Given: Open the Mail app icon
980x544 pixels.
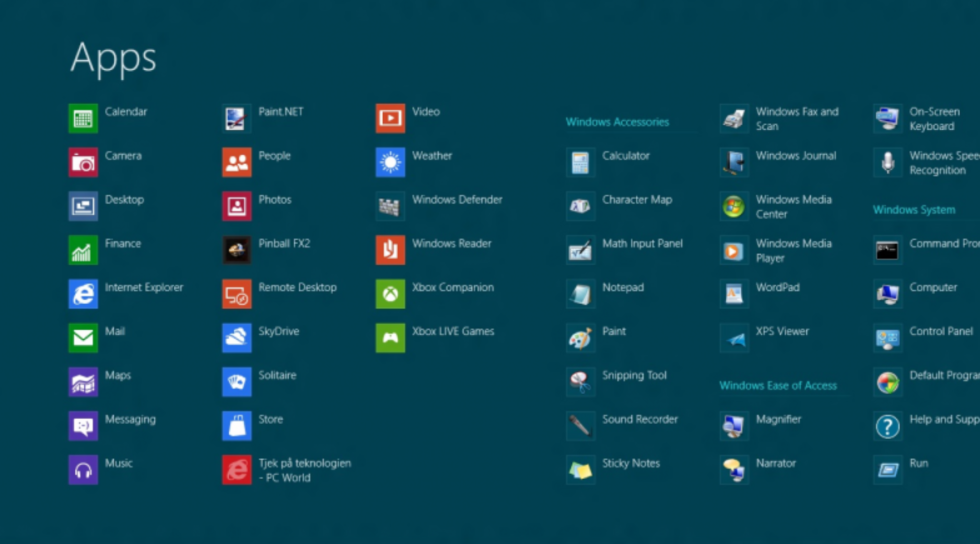Looking at the screenshot, I should click(x=83, y=338).
